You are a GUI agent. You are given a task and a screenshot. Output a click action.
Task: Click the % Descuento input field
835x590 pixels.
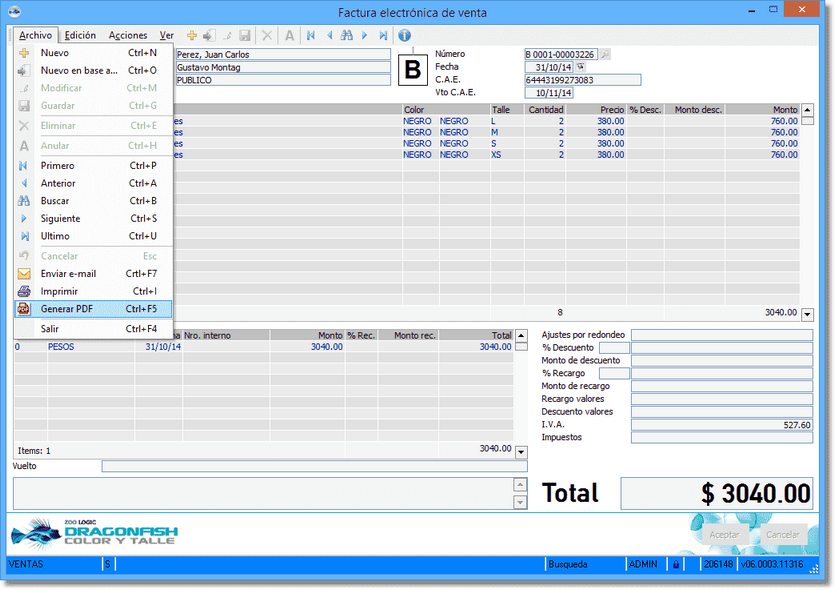[614, 348]
